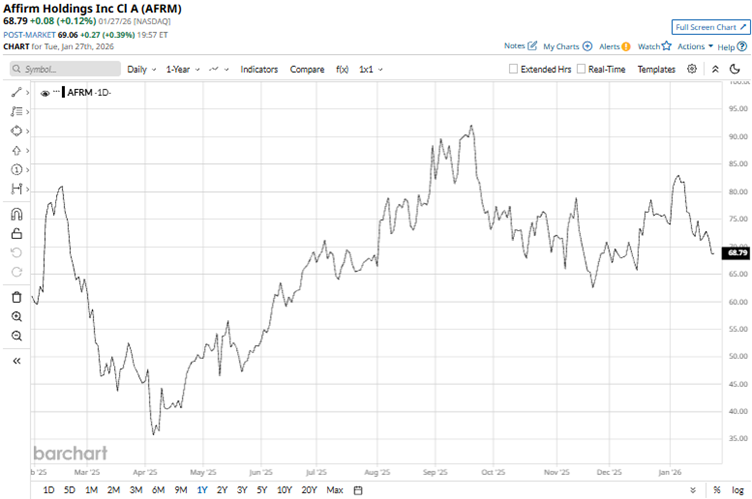Select the arrow marker tool
This screenshot has width=752, height=499.
coord(16,151)
